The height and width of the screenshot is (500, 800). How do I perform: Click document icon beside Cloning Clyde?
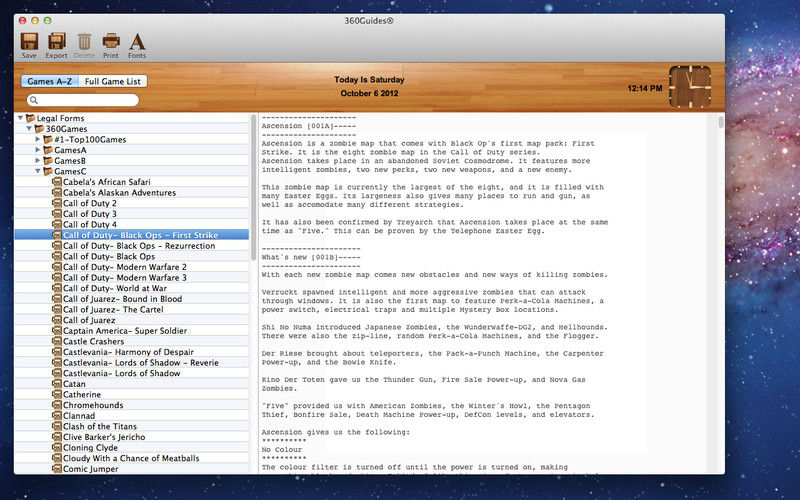(x=57, y=447)
